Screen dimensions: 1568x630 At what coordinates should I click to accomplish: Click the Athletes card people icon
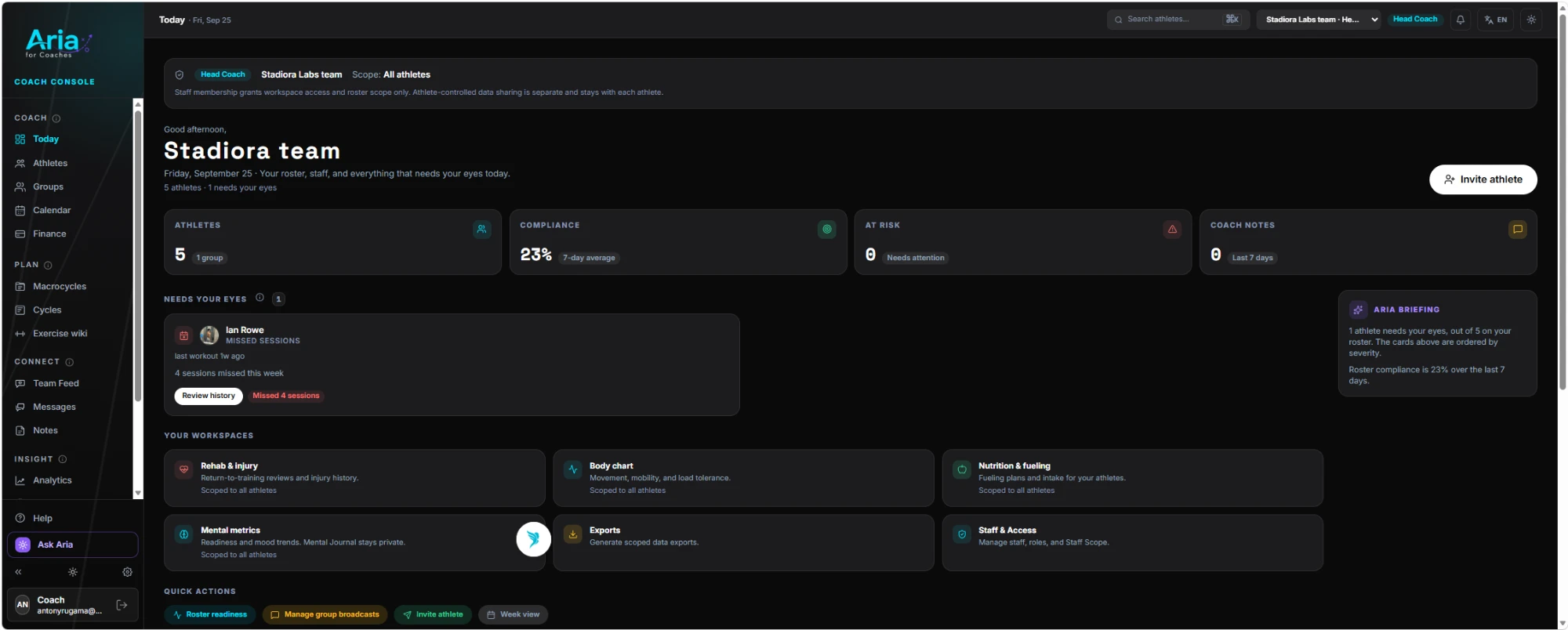[481, 230]
